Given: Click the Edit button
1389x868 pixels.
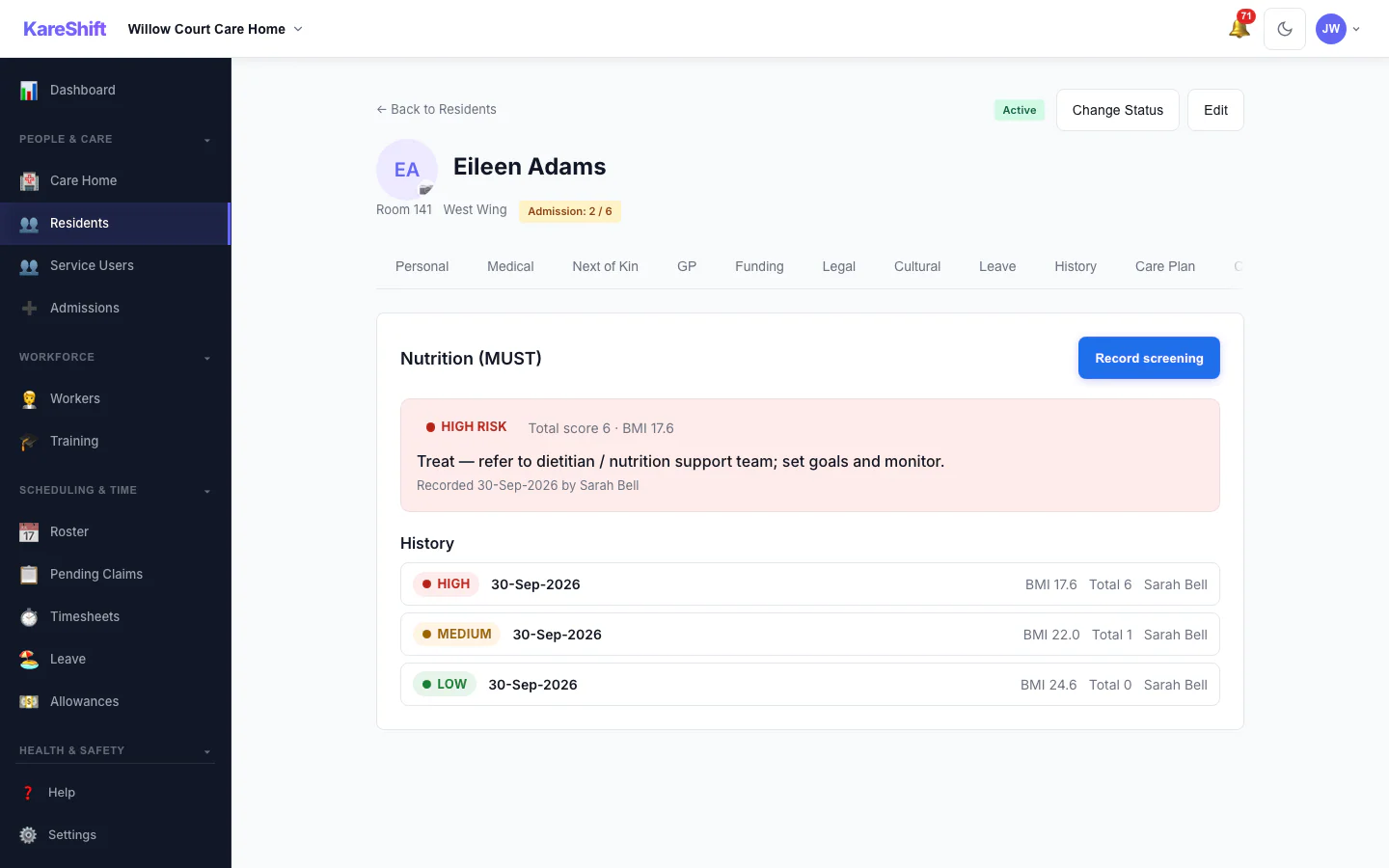Looking at the screenshot, I should [1215, 110].
